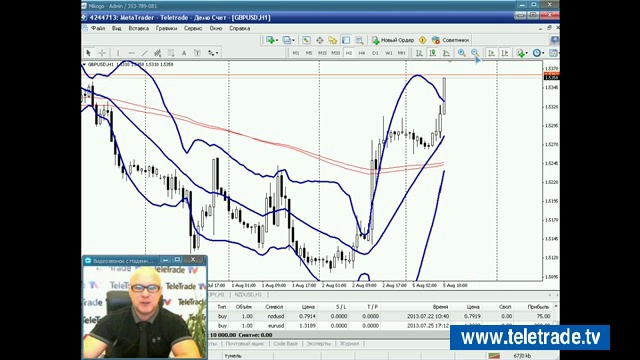Select the equidistant channel tool
The height and width of the screenshot is (360, 640).
(158, 53)
